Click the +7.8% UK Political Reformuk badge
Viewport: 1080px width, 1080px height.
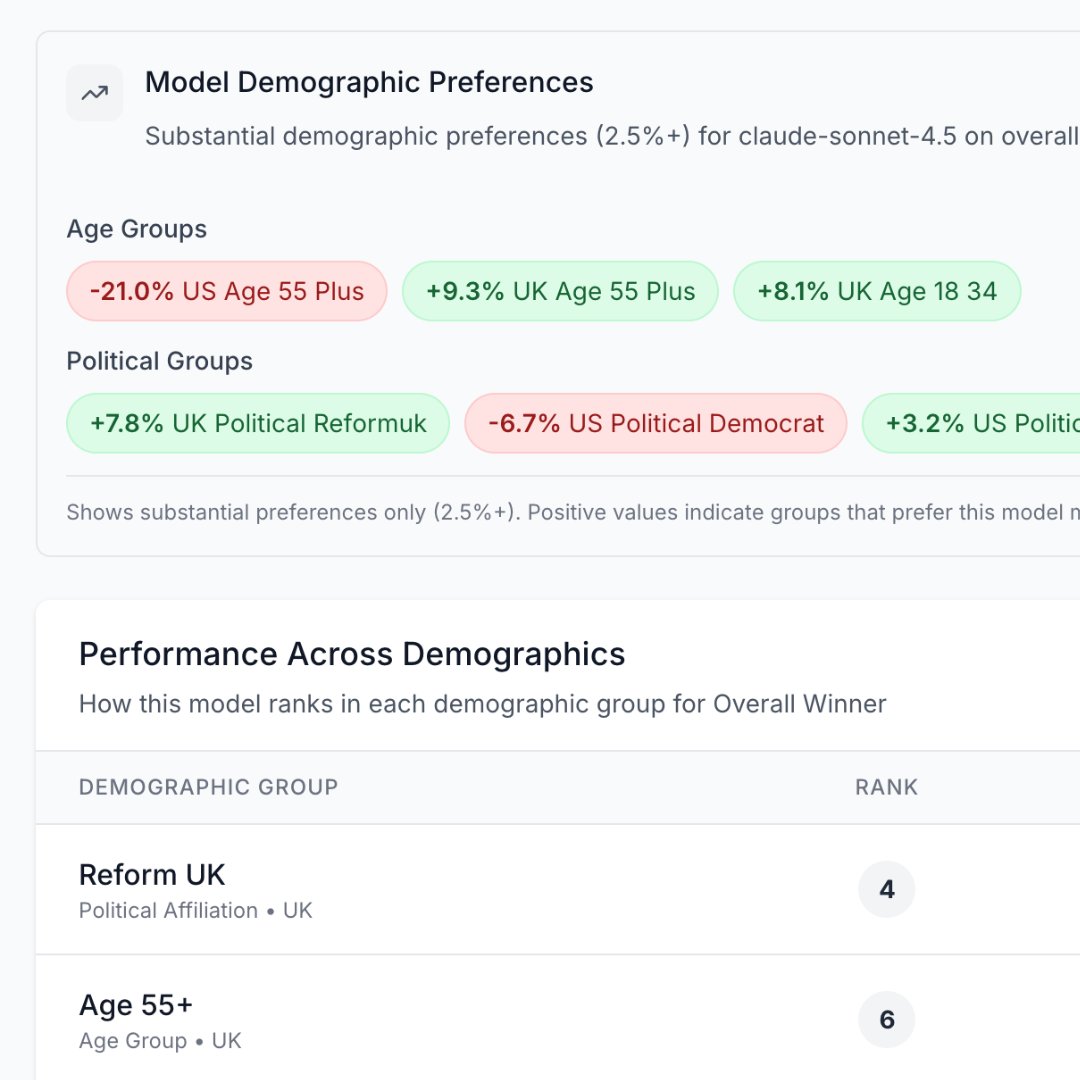[x=258, y=423]
